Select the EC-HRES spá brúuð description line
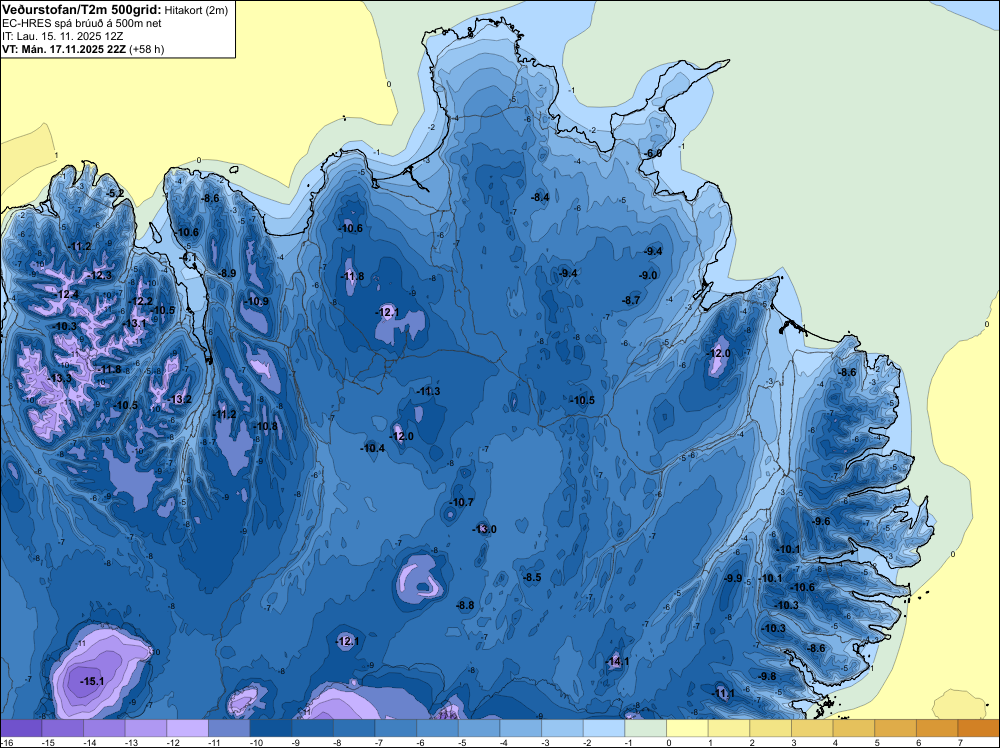 click(82, 24)
